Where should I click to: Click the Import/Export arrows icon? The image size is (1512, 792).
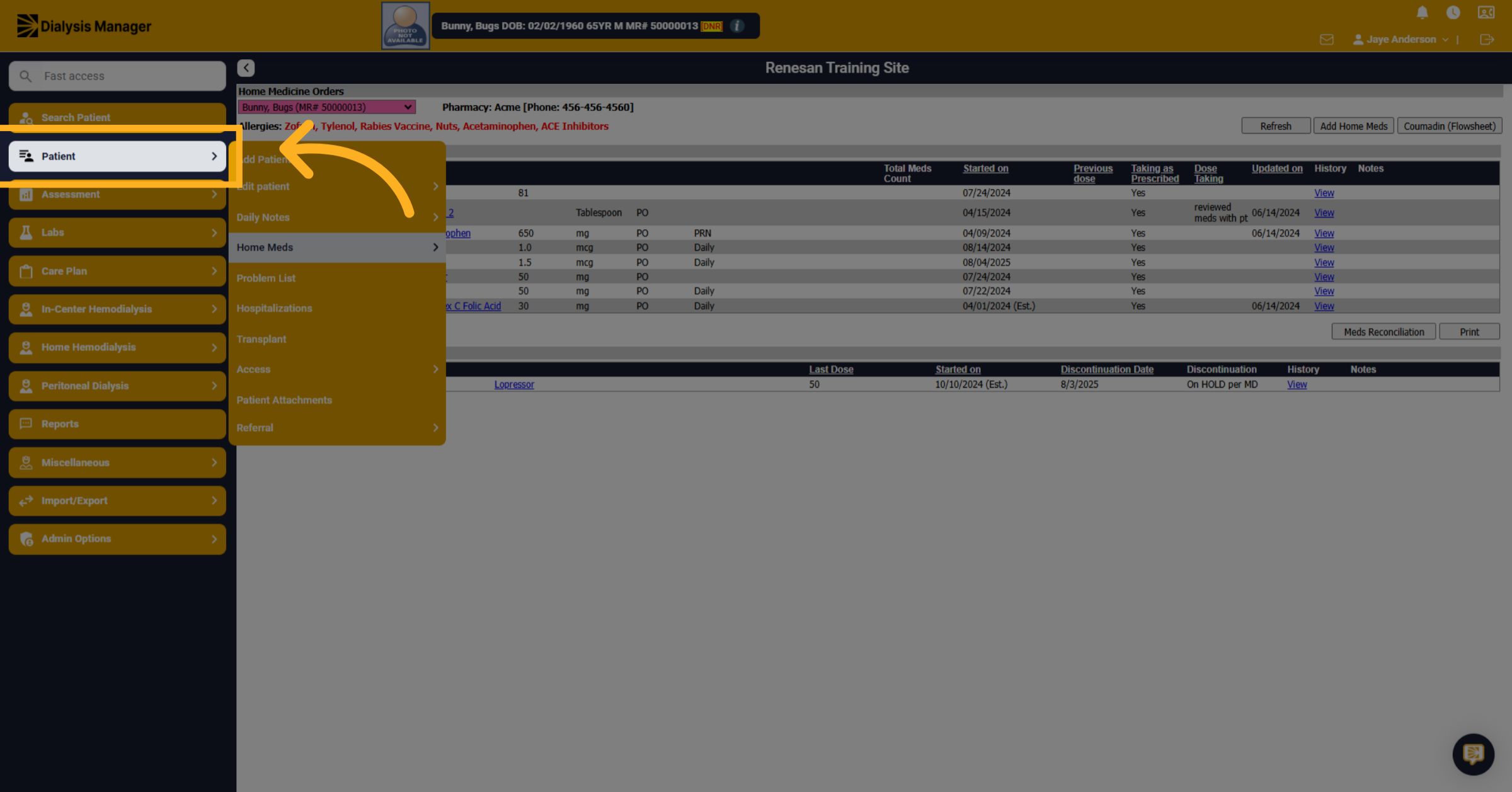(x=26, y=501)
